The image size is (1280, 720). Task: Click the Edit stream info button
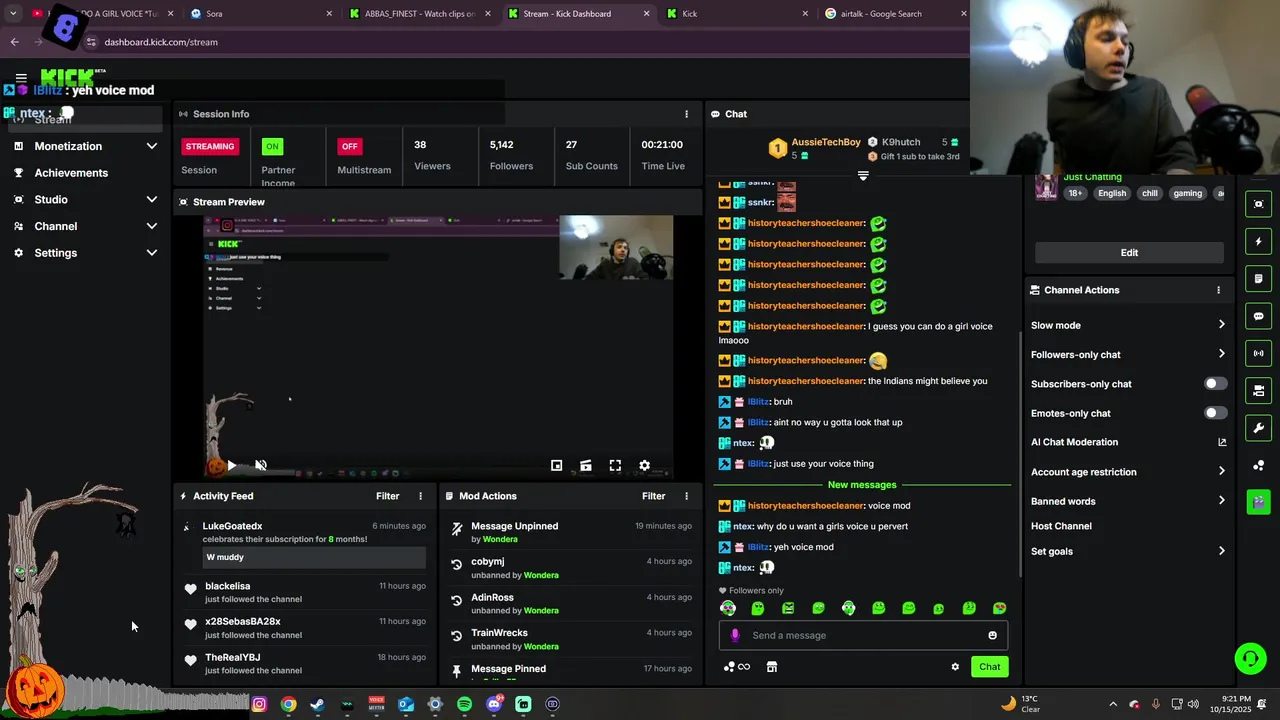[1129, 253]
